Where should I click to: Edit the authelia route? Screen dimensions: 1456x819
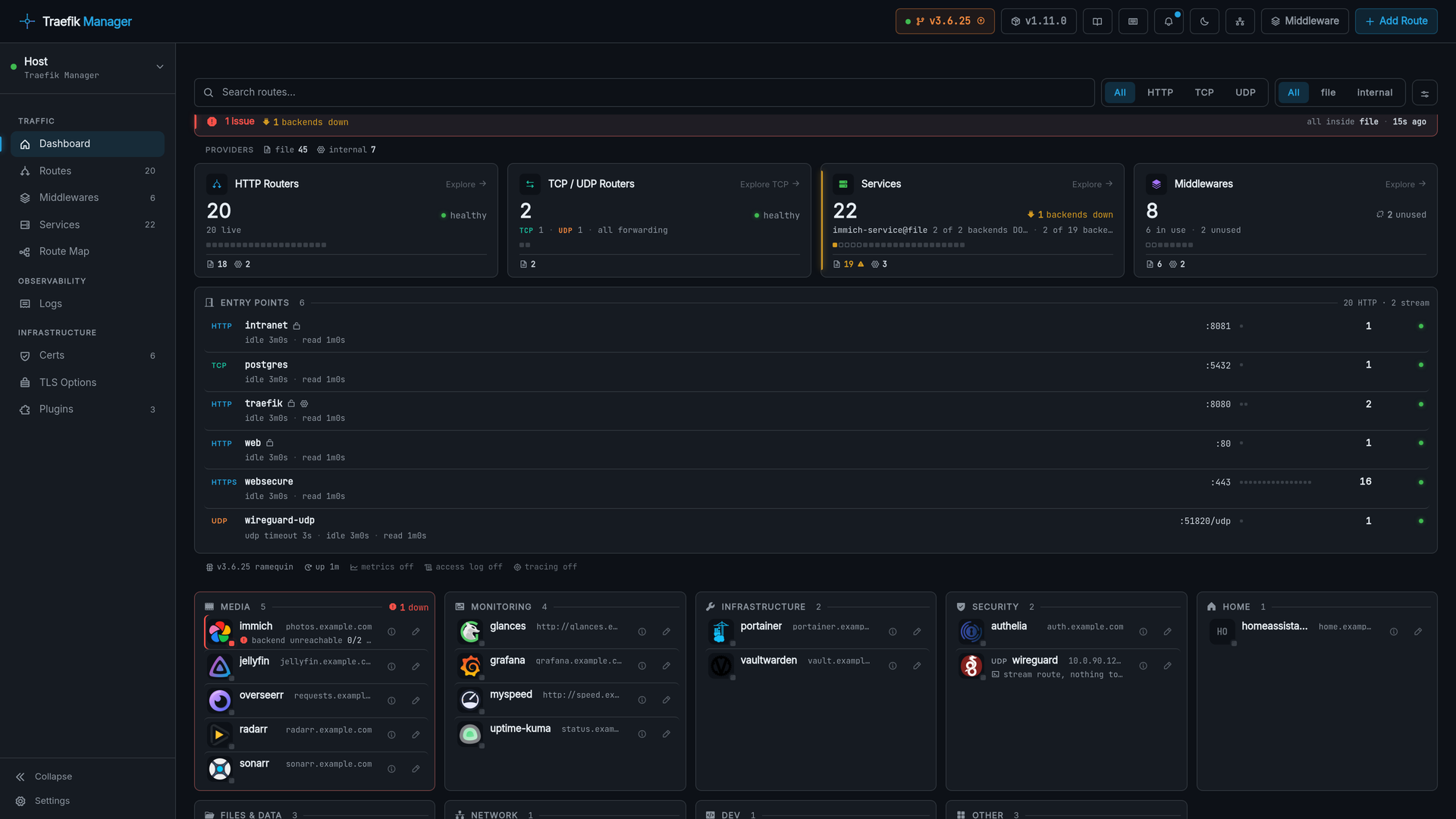pos(1168,632)
